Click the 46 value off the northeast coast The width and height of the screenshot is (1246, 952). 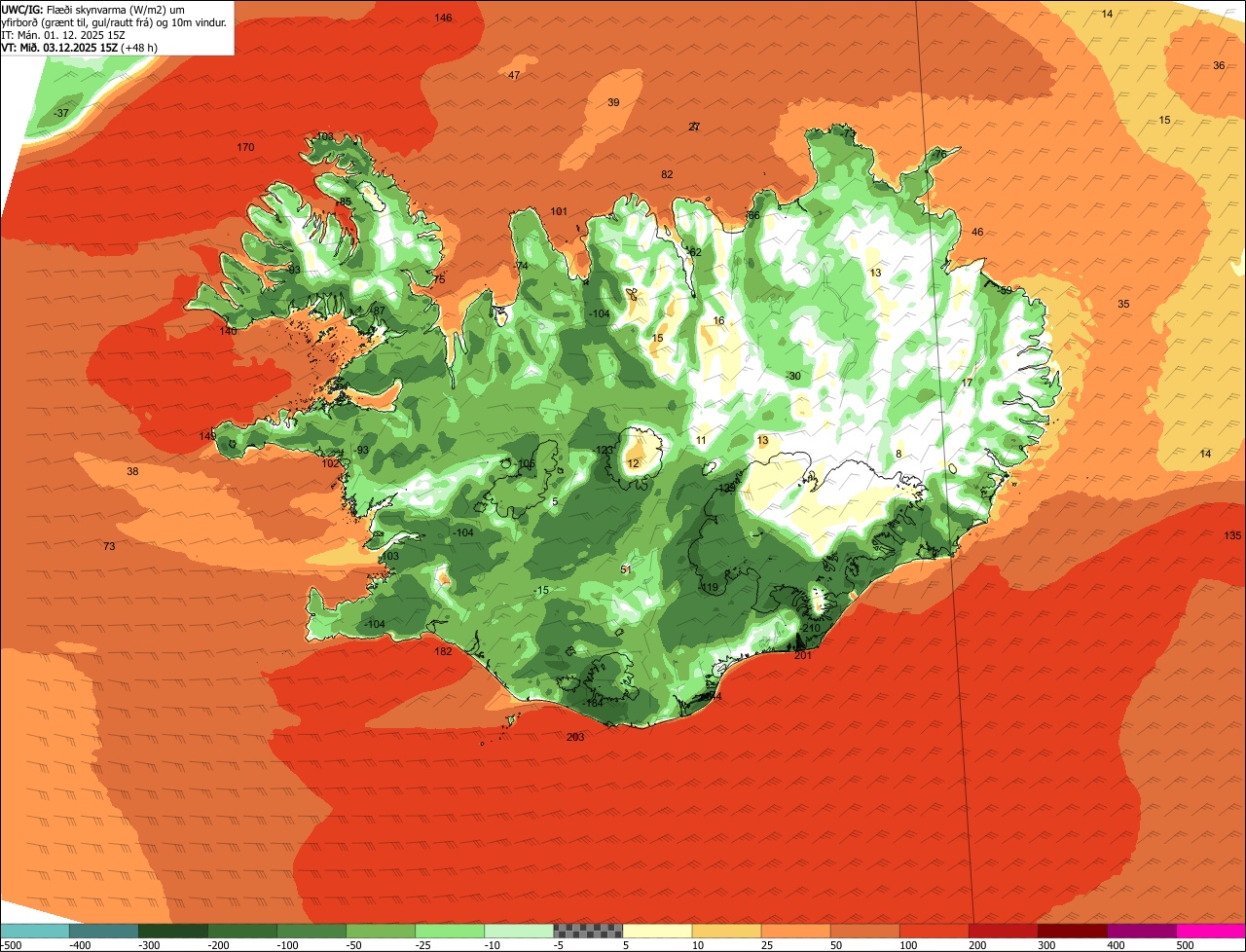click(x=977, y=232)
